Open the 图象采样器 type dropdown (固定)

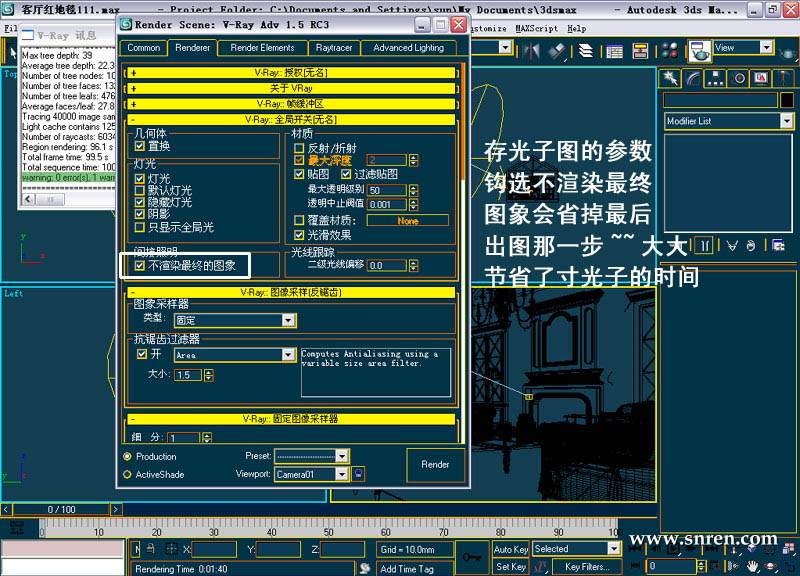click(235, 320)
